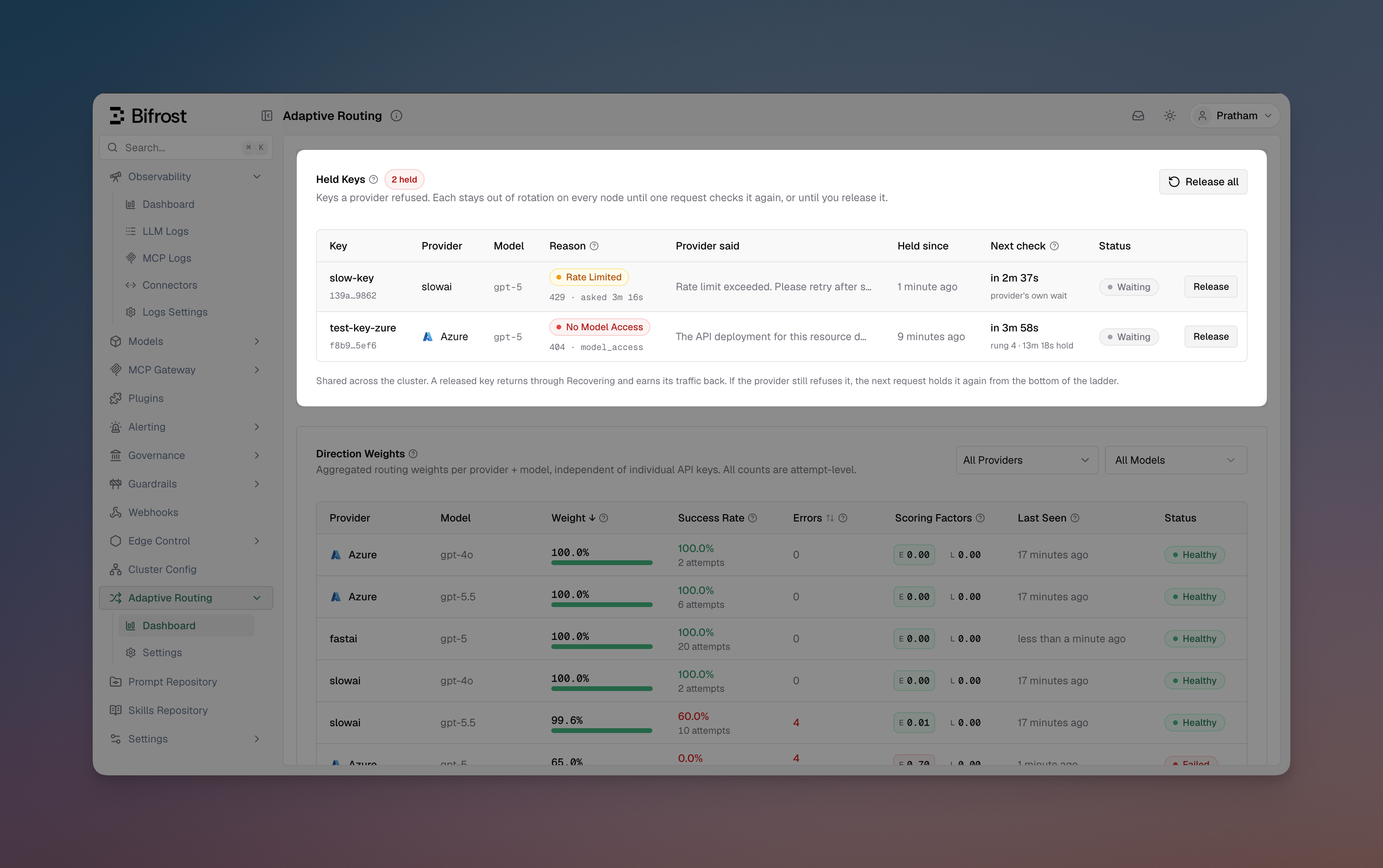The width and height of the screenshot is (1383, 868).
Task: Collapse sidebar with the panel toggle icon
Action: pos(267,116)
